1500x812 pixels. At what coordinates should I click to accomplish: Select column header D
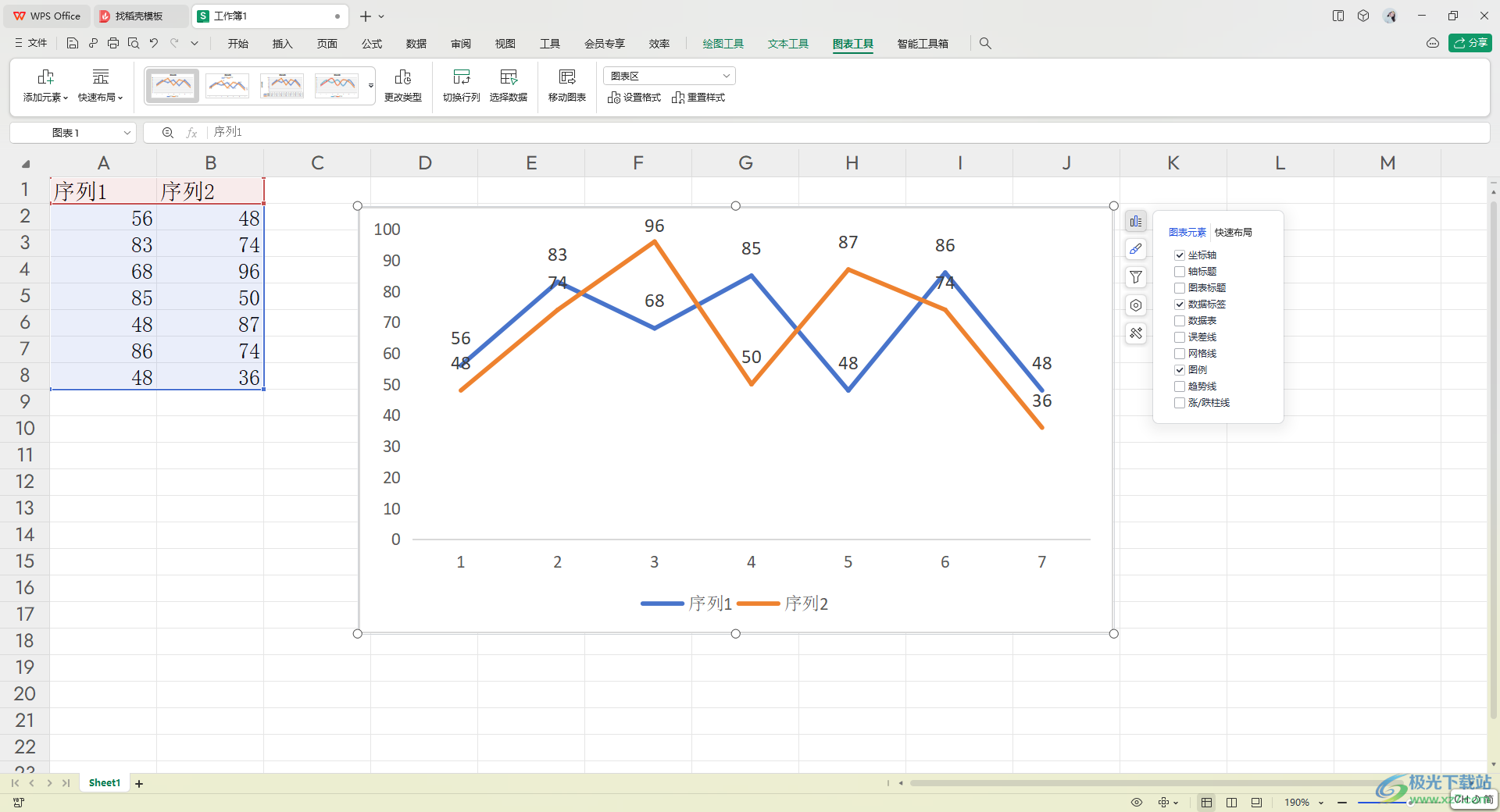(424, 162)
